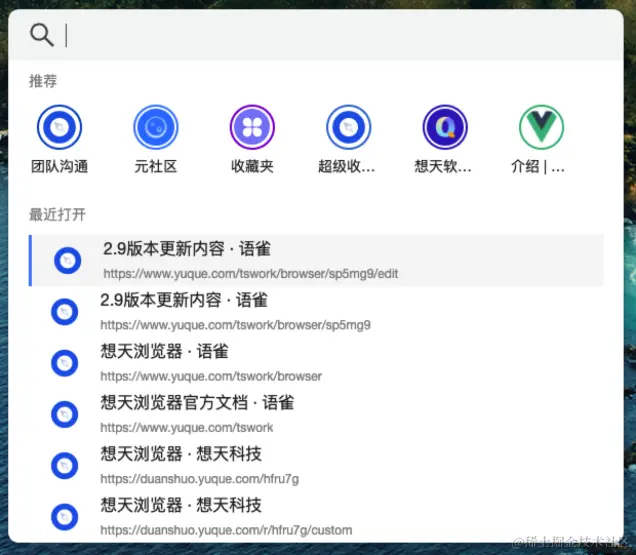This screenshot has width=636, height=555.
Task: Open URL https://duanshuo.yuque.com/hfru7g
Action: pos(200,479)
